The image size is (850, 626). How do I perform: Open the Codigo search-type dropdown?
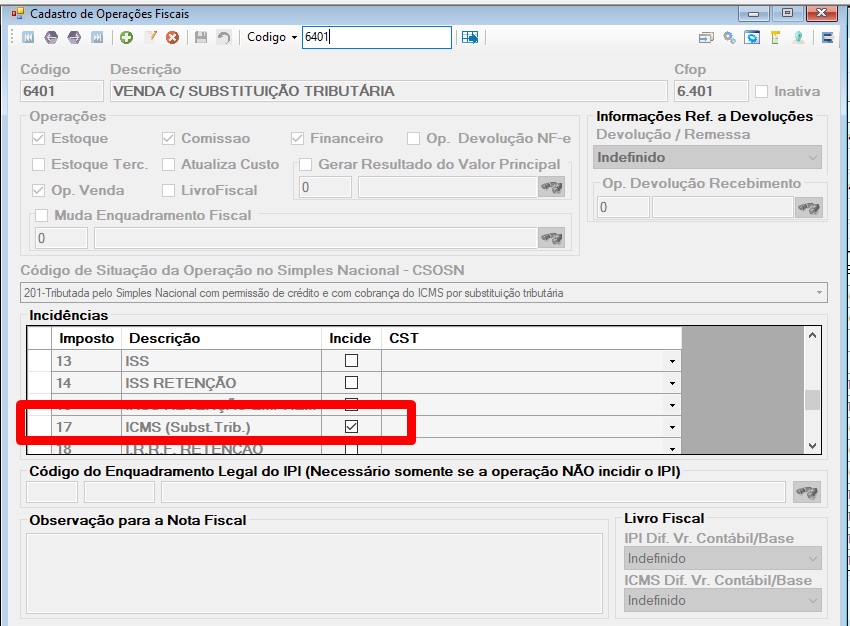pos(294,37)
